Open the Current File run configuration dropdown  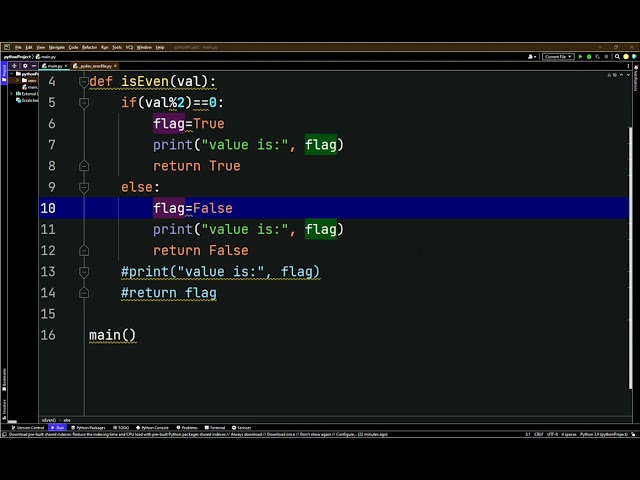[558, 57]
